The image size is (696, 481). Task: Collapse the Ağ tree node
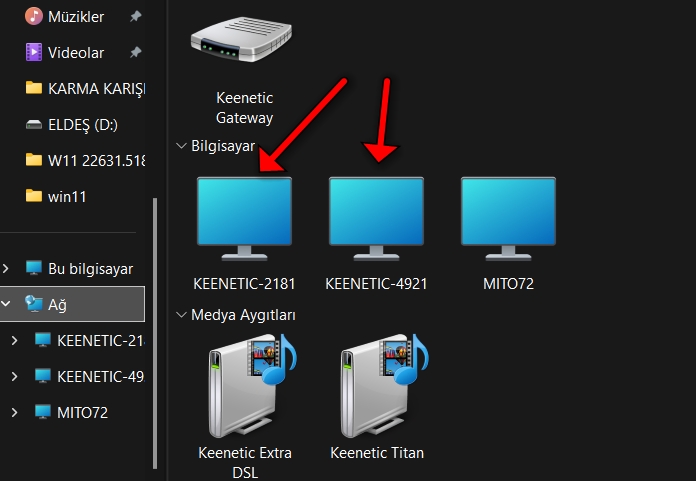(7, 304)
